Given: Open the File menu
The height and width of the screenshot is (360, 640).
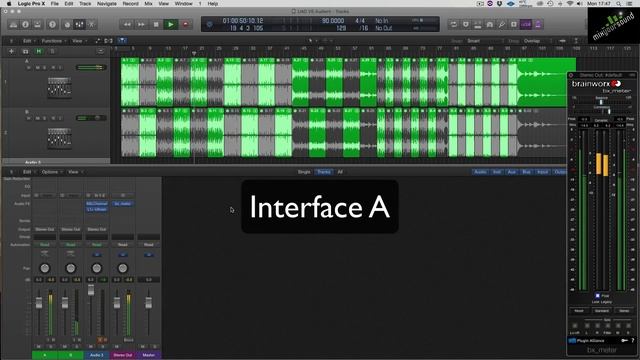Looking at the screenshot, I should (54, 4).
